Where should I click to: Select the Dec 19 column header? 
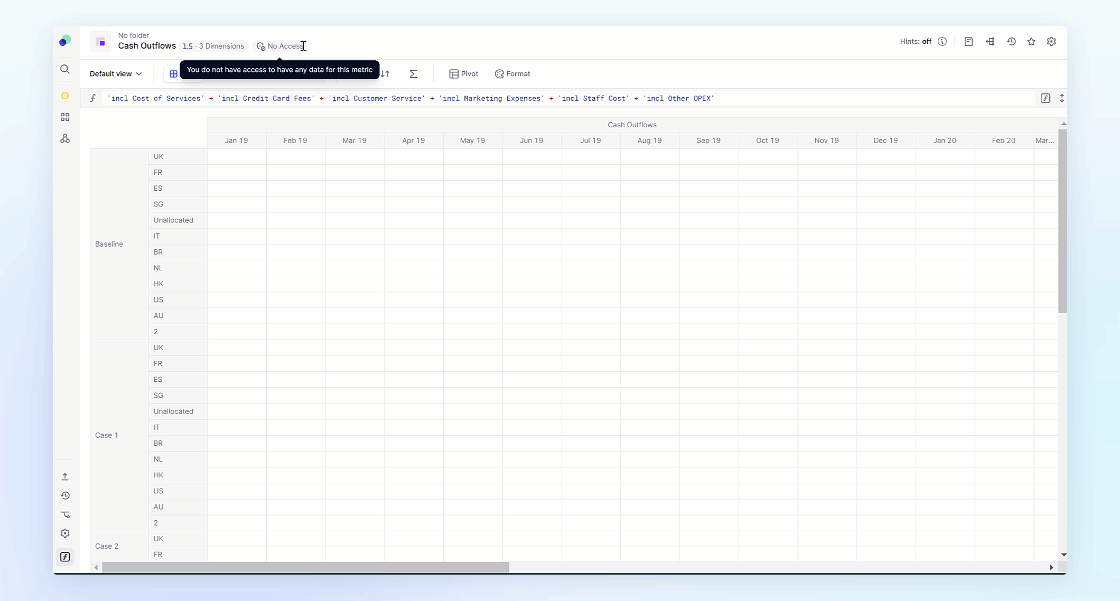[886, 141]
